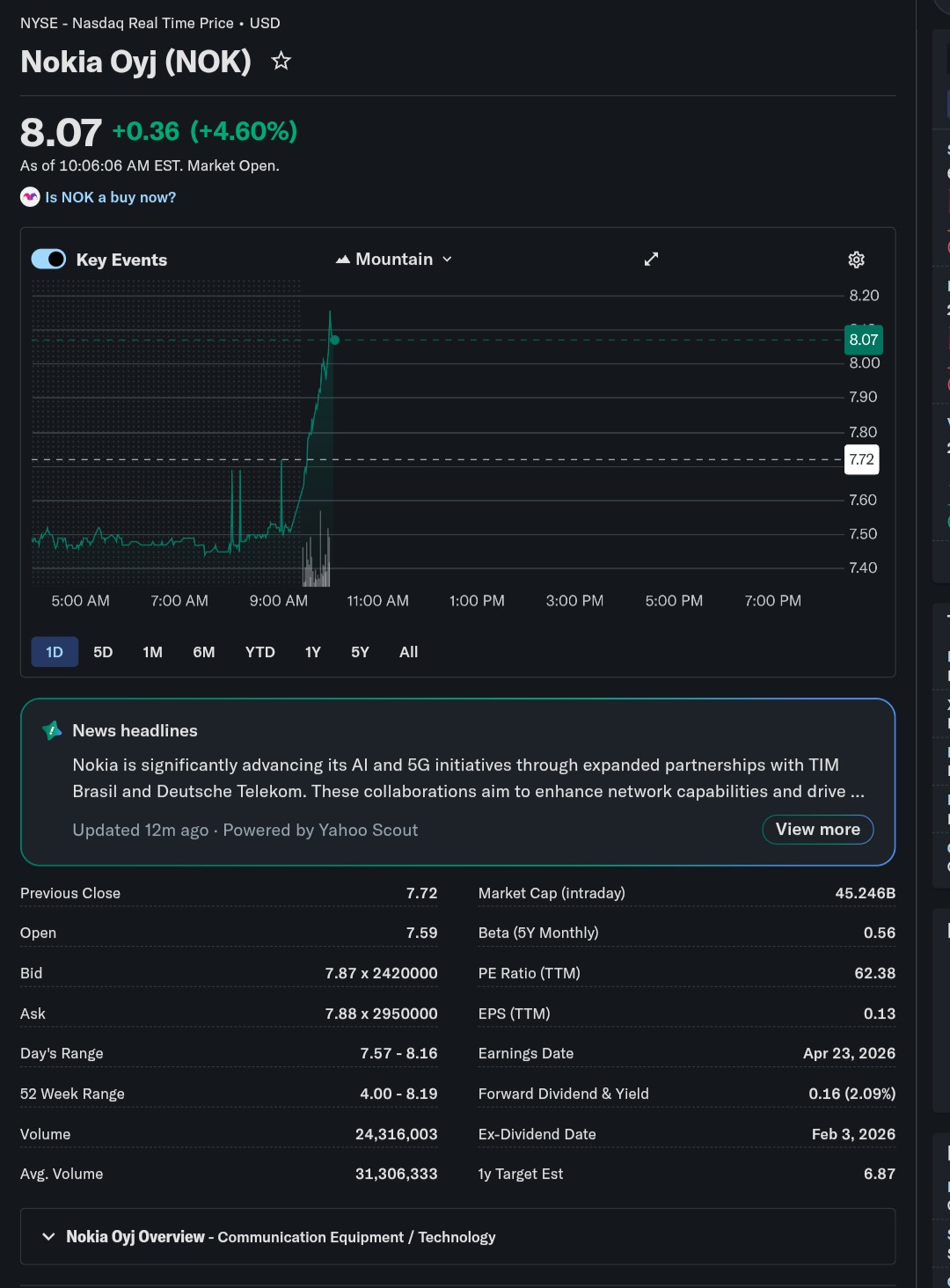
Task: Click Forward Dividend & Yield 0.16 (2.09%)
Action: (x=851, y=1094)
